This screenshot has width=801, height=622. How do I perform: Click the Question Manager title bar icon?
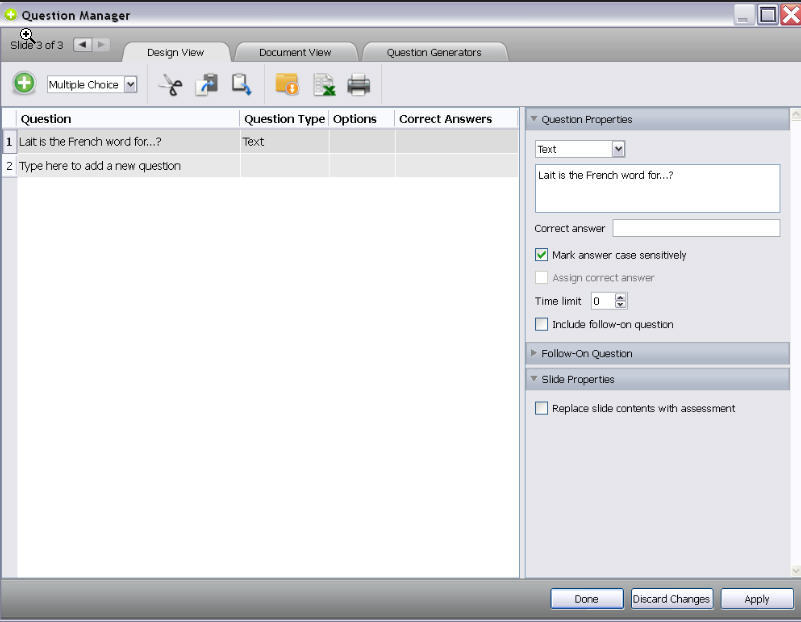[x=11, y=15]
